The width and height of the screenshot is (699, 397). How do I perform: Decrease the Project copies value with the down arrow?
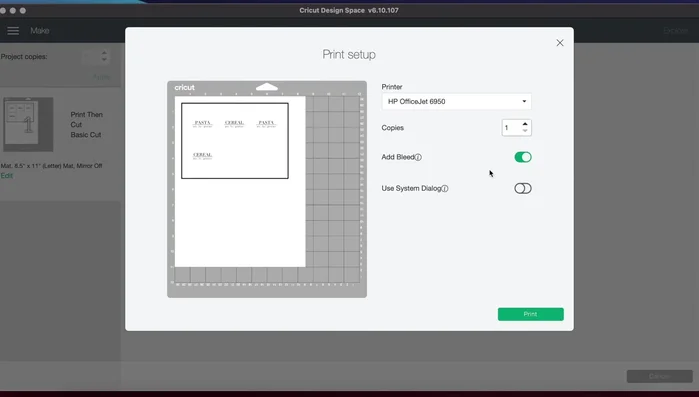[104, 59]
